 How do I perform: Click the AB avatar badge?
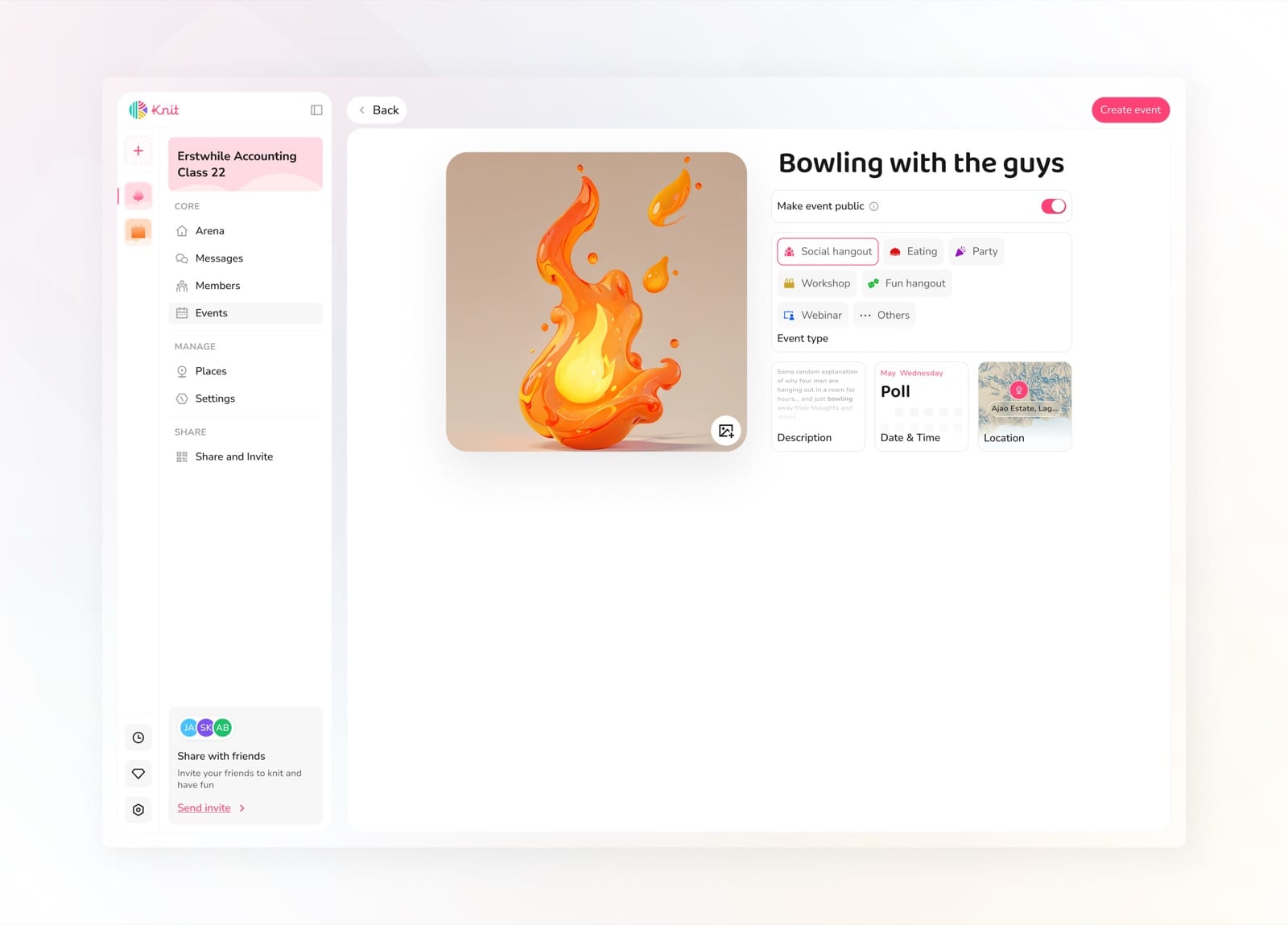pyautogui.click(x=223, y=728)
